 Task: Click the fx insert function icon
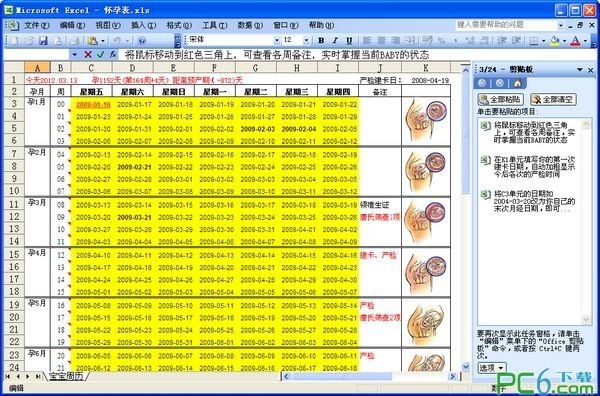click(113, 55)
